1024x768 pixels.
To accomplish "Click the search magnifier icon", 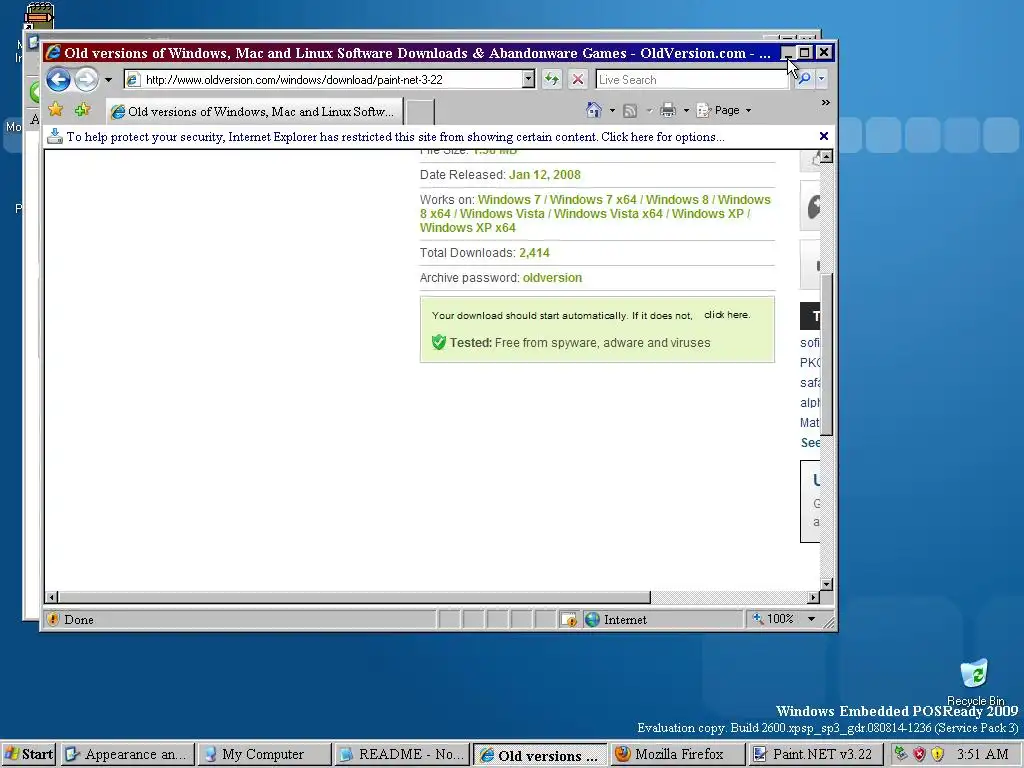I will click(x=805, y=79).
